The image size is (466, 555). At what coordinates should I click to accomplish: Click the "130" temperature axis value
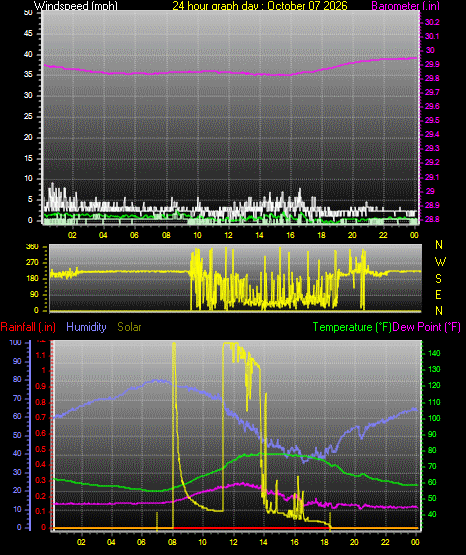coord(434,370)
